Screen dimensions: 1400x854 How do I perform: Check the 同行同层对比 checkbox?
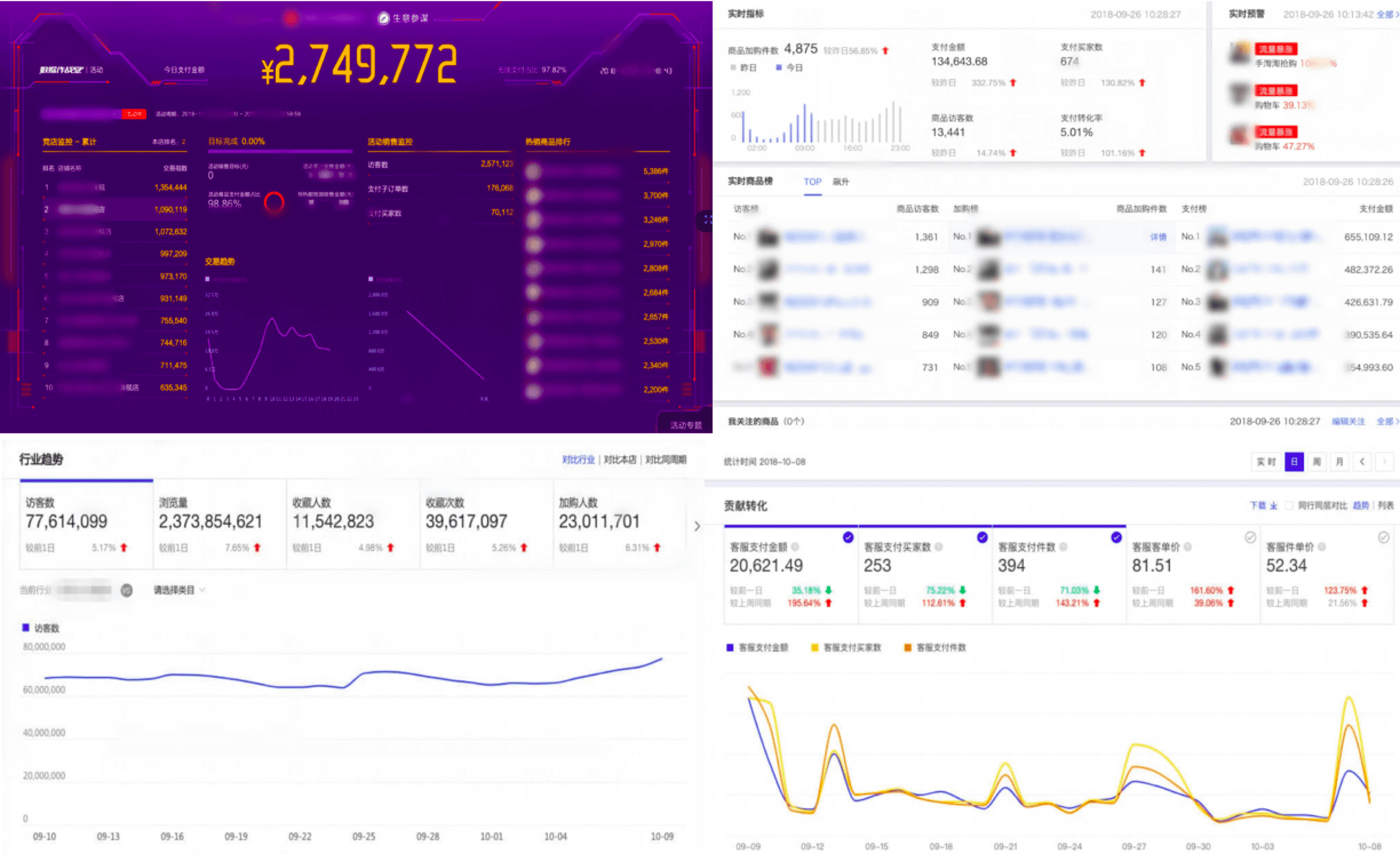coord(1289,506)
